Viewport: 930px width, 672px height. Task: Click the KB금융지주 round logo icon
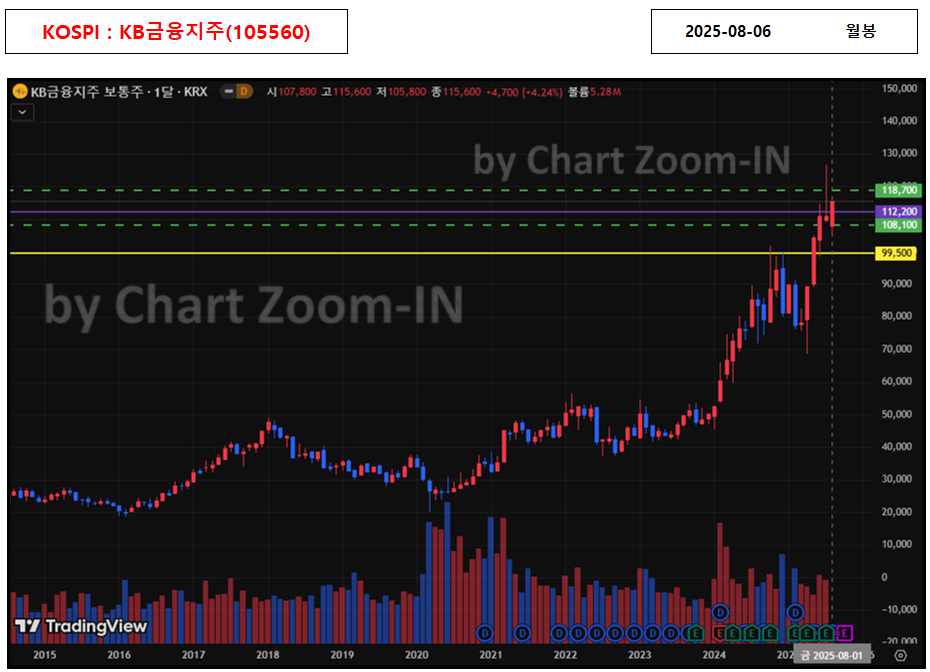pos(20,91)
